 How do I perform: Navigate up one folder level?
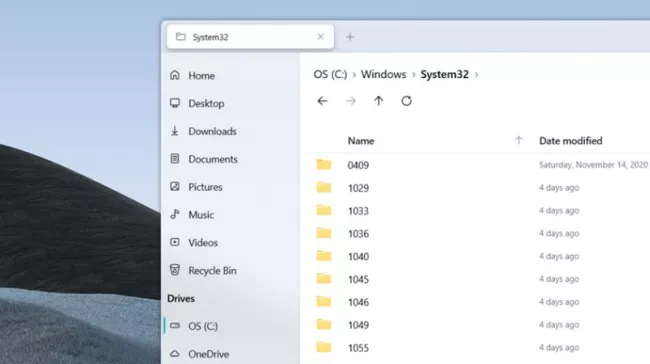click(378, 101)
